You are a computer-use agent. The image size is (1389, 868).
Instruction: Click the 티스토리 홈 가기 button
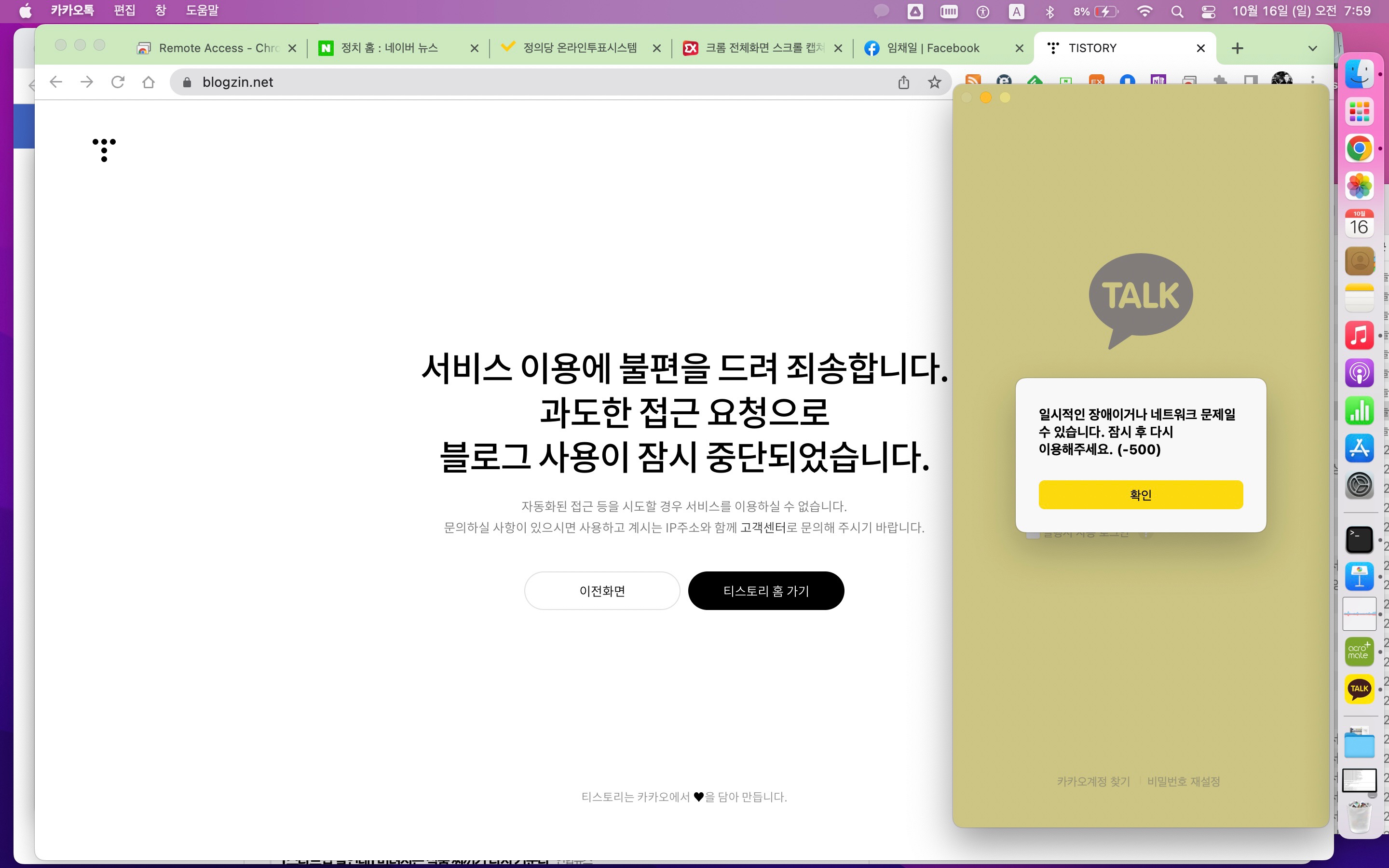[x=766, y=591]
